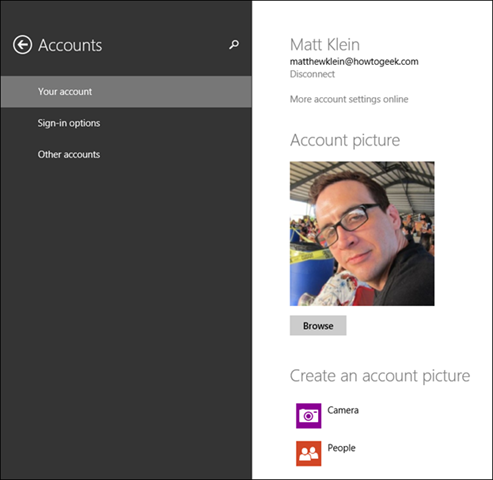This screenshot has width=493, height=480.
Task: Click the current account picture thumbnail
Action: (x=362, y=234)
